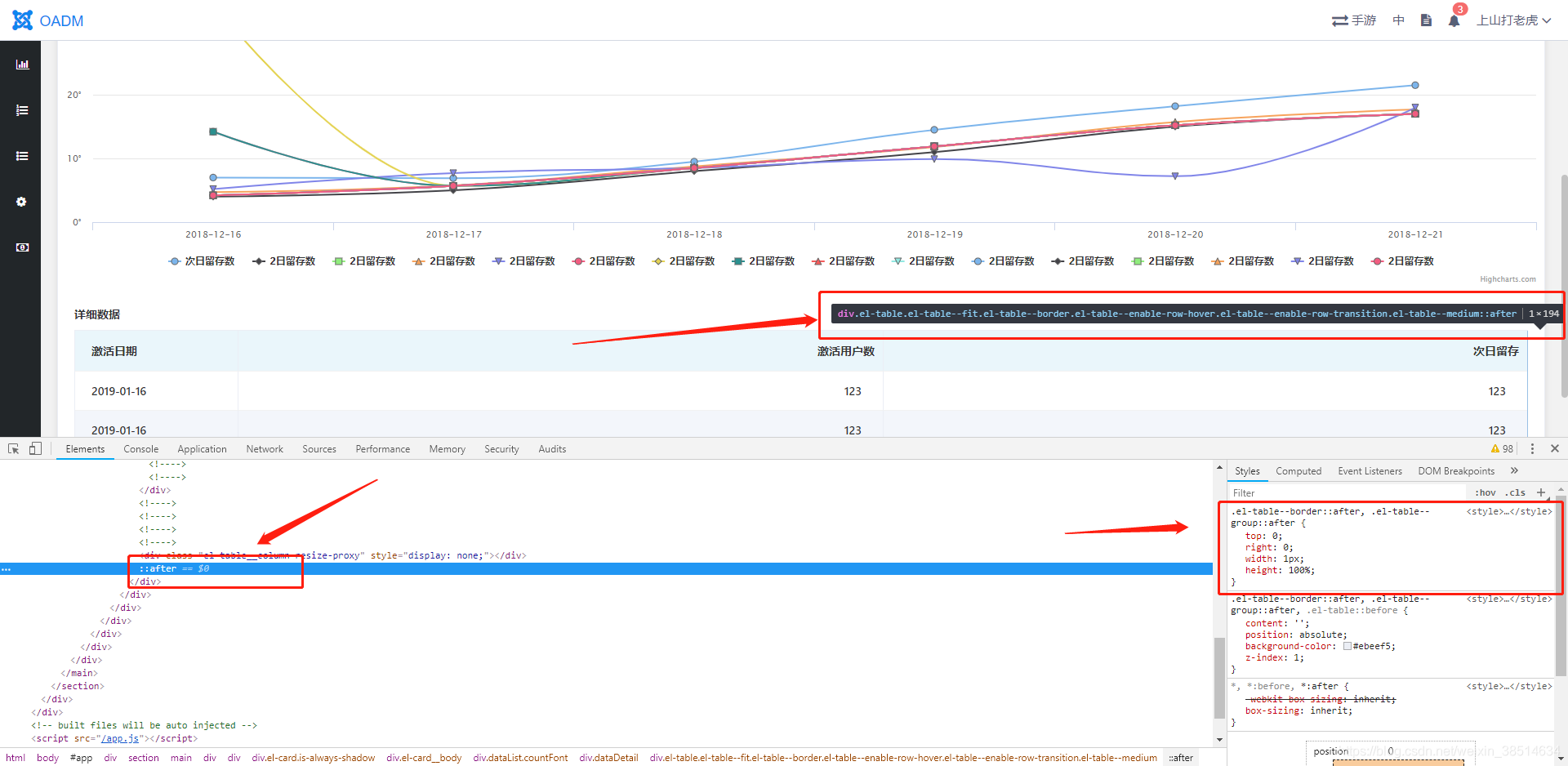Viewport: 1568px width, 766px height.
Task: Switch to the Performance tab
Action: tap(383, 449)
